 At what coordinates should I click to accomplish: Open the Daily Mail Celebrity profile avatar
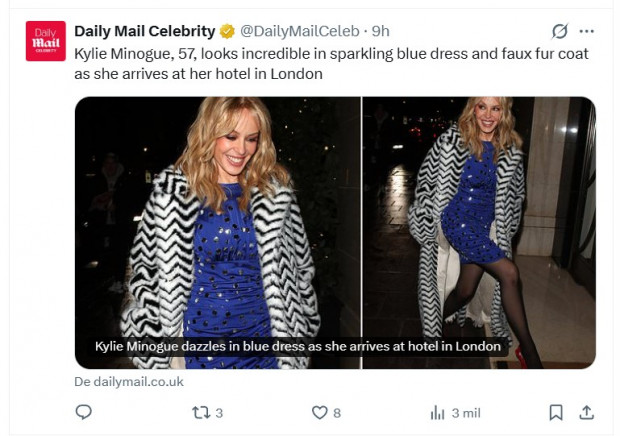tap(45, 41)
